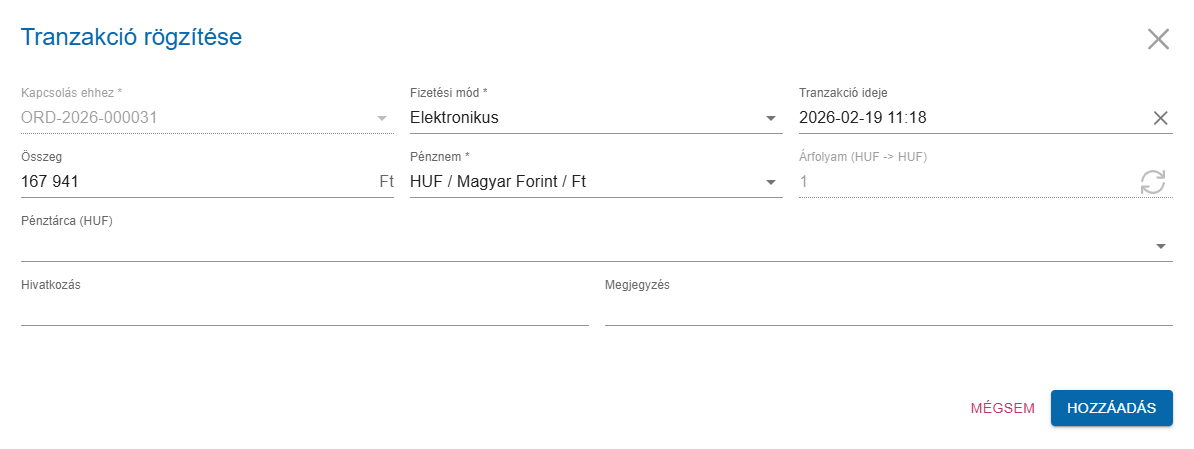Open the Fizetési mód dropdown arrow
Viewport: 1194px width, 449px height.
[771, 118]
